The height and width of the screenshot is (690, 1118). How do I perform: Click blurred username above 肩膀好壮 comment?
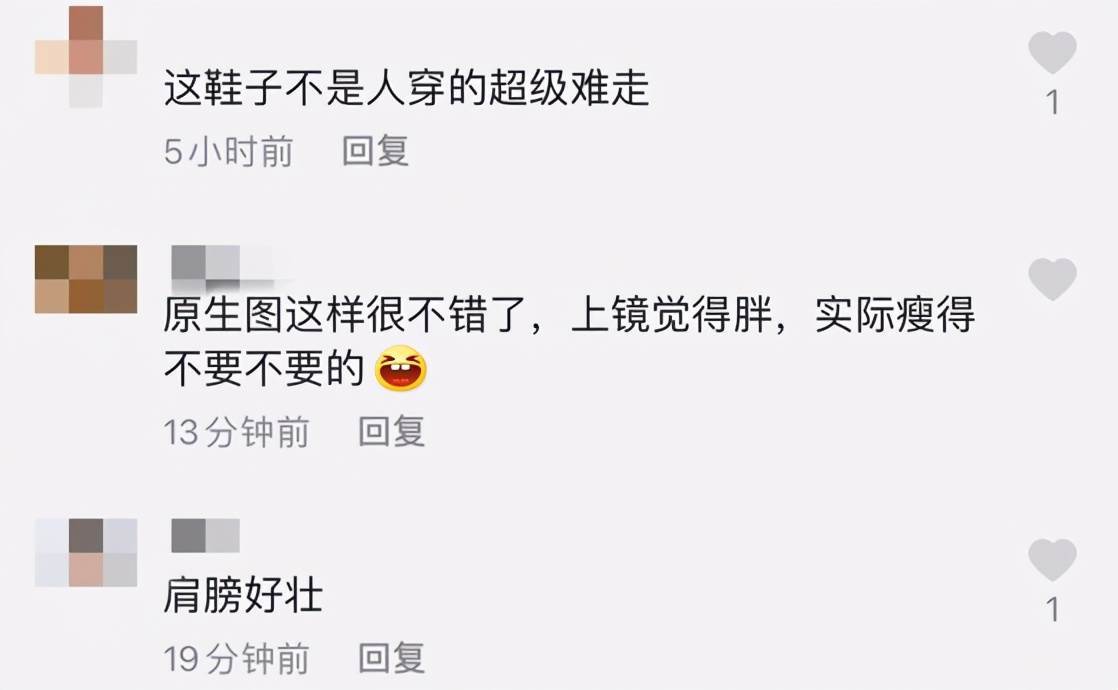[x=205, y=535]
